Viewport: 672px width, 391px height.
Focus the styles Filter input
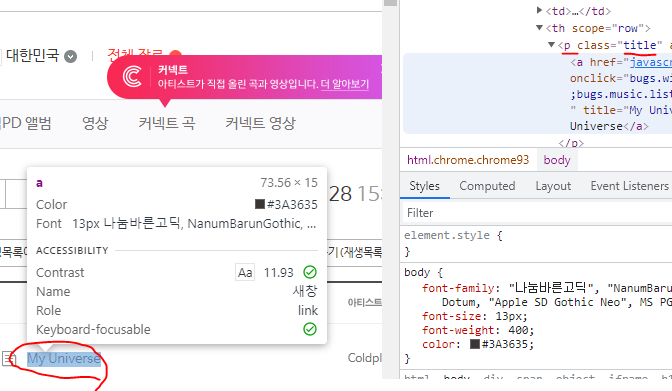click(x=537, y=213)
